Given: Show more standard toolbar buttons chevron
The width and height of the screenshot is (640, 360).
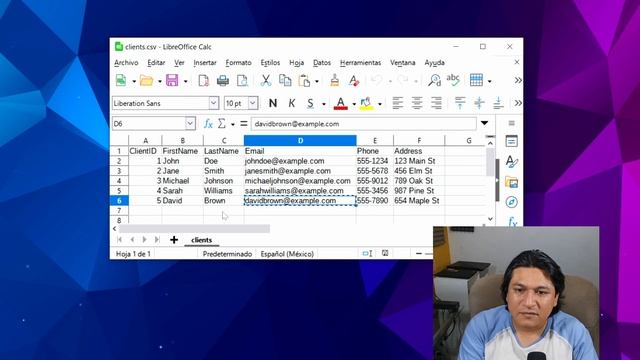Looking at the screenshot, I should click(x=518, y=80).
